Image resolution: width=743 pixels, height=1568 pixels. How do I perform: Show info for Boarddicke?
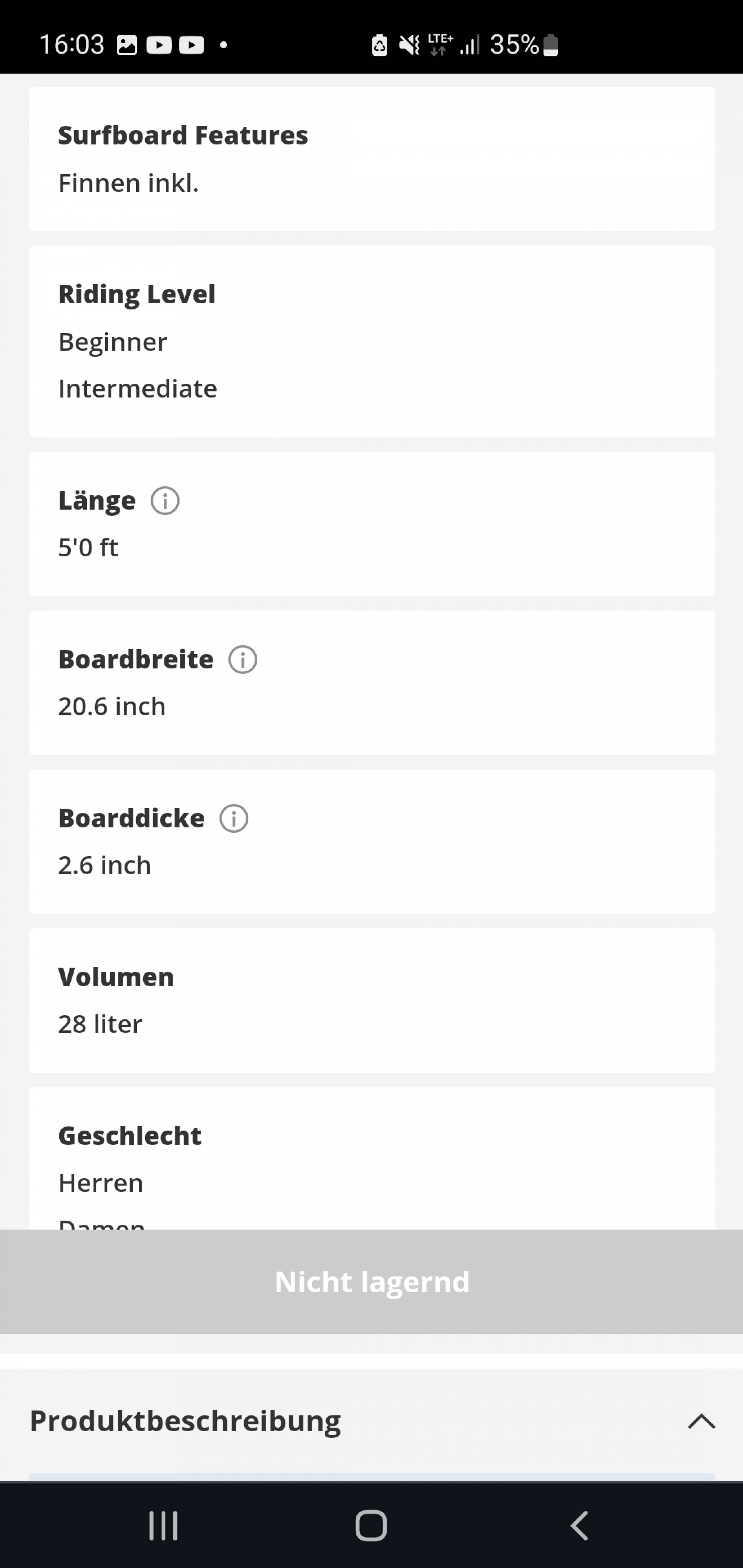click(x=234, y=819)
